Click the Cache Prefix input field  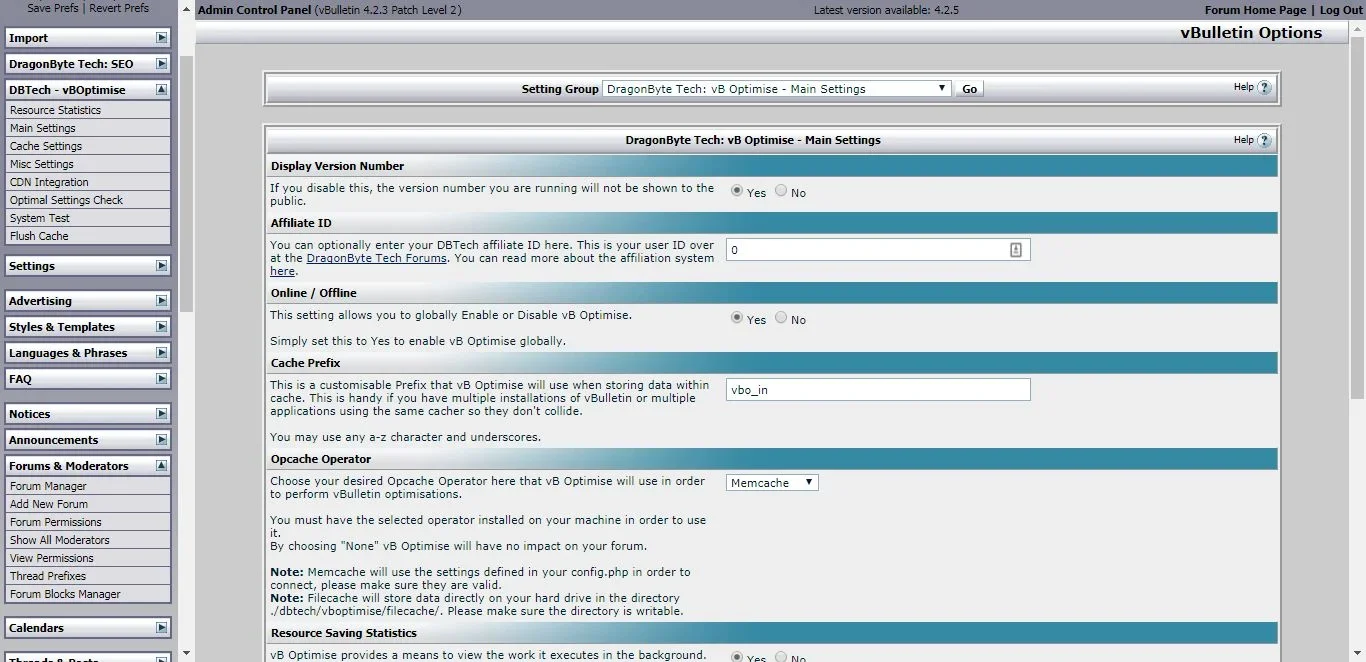tap(878, 390)
